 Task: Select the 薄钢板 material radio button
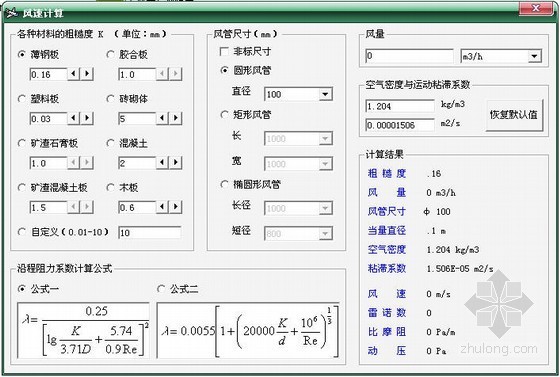point(22,55)
